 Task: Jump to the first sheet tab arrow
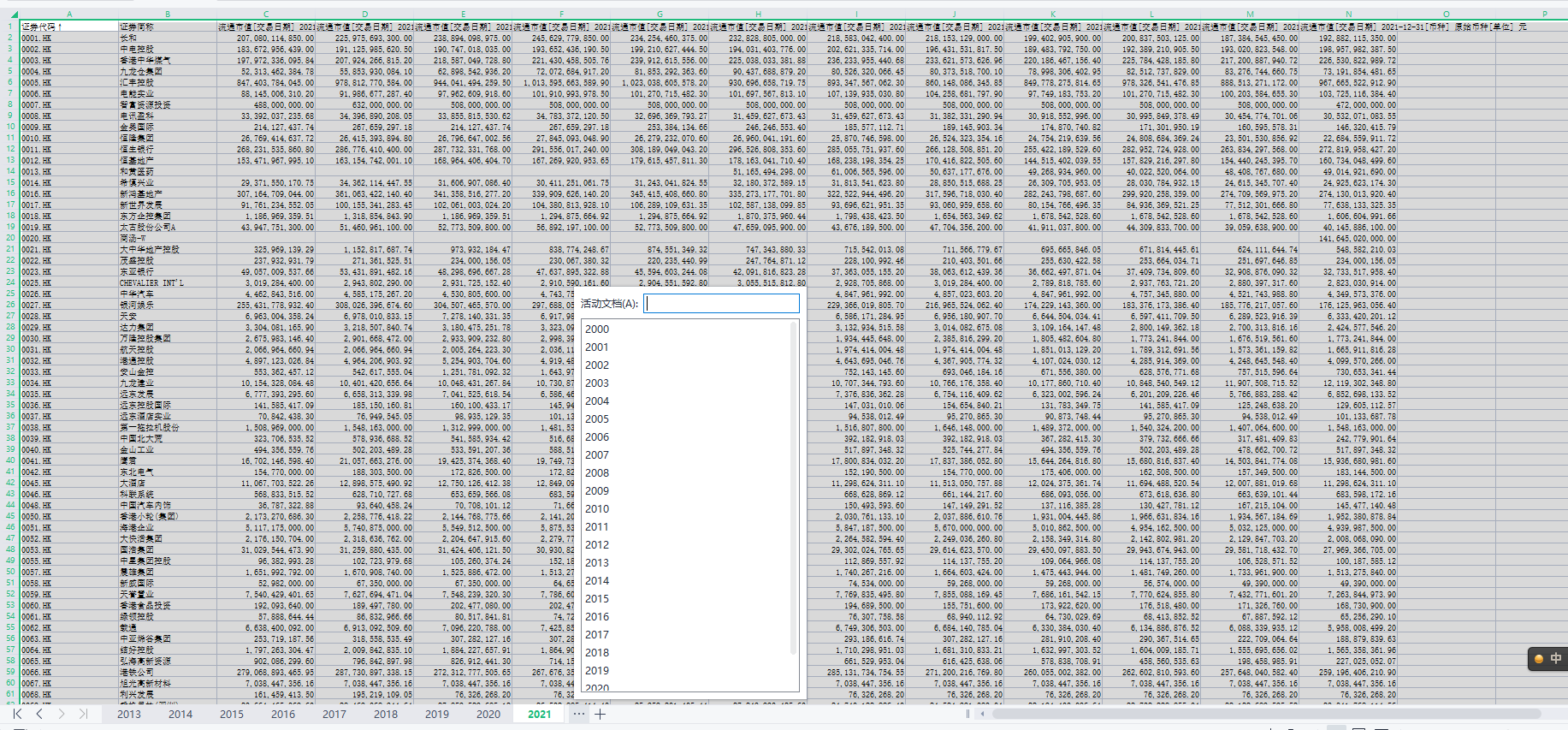tap(17, 714)
